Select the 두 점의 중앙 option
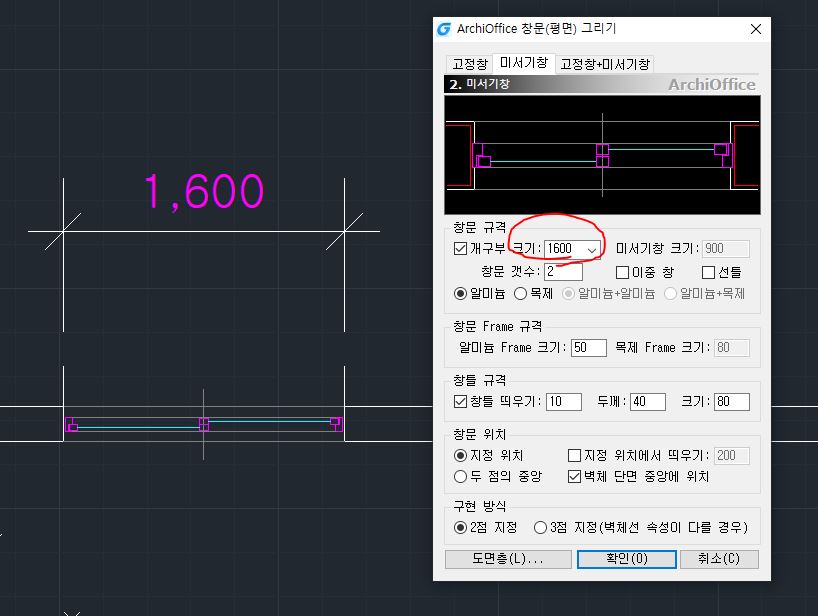The height and width of the screenshot is (616, 818). tap(461, 477)
